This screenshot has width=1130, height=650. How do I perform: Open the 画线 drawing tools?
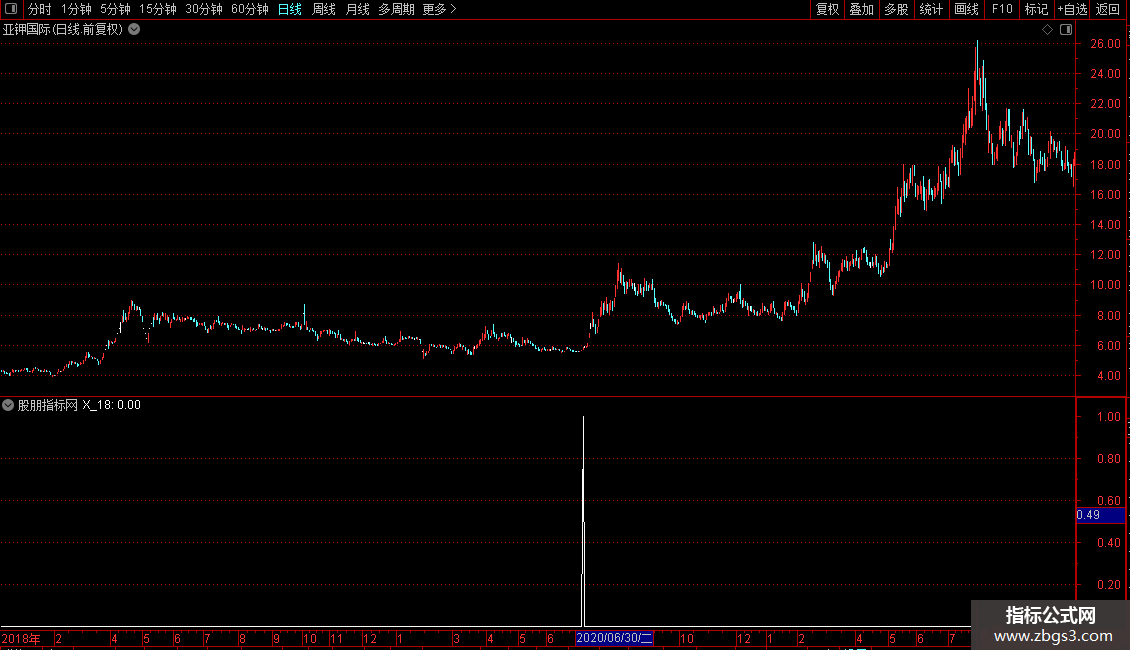966,9
